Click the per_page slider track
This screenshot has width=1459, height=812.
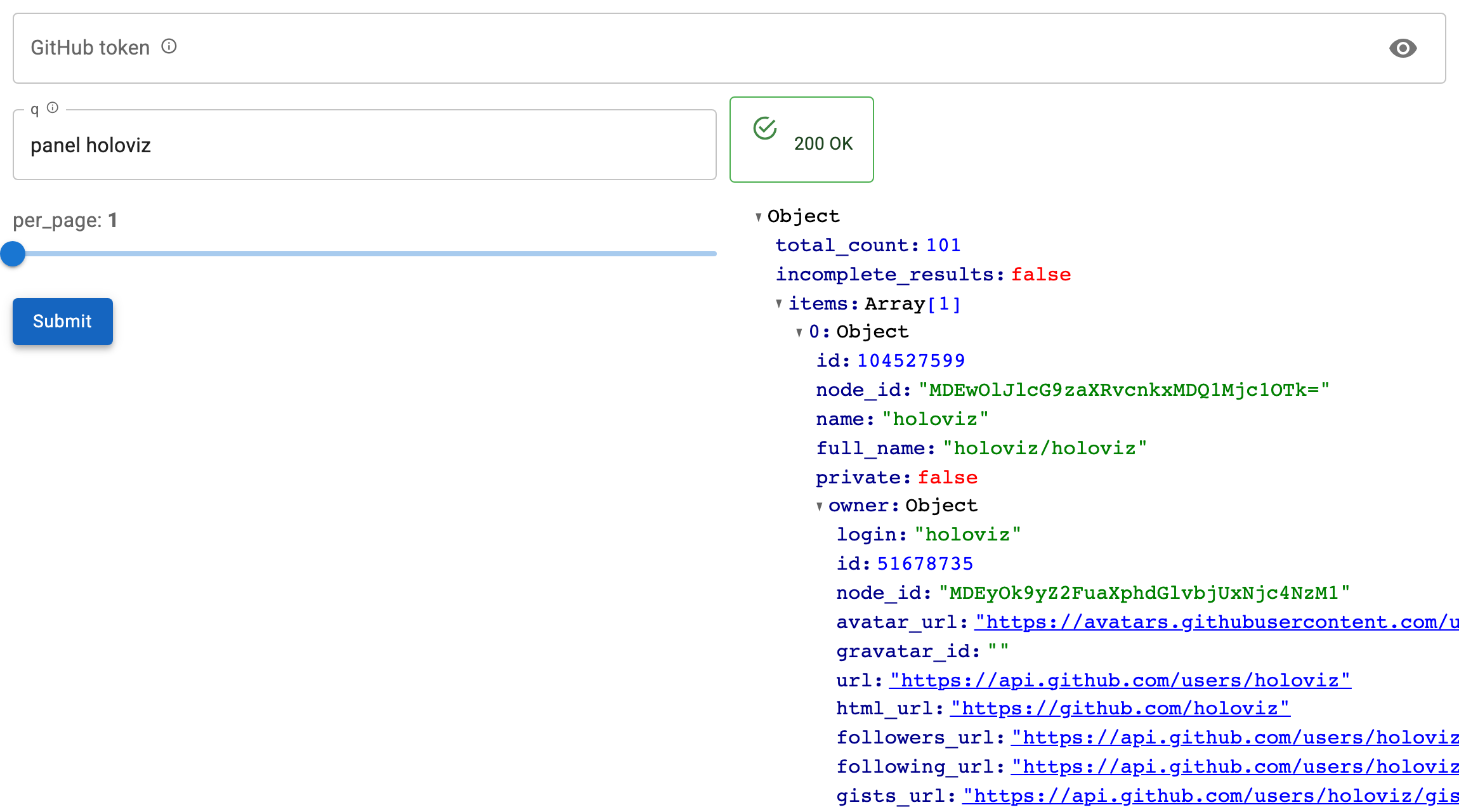pyautogui.click(x=365, y=254)
